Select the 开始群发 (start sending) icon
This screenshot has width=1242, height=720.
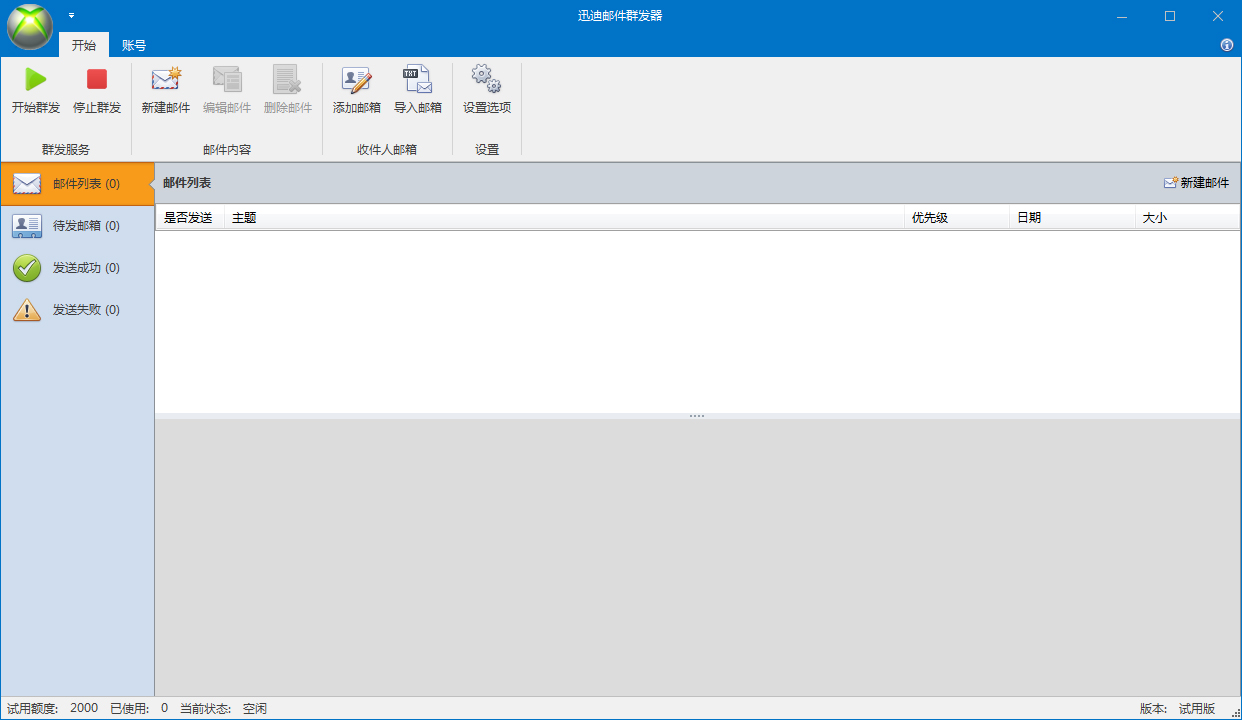(x=35, y=90)
